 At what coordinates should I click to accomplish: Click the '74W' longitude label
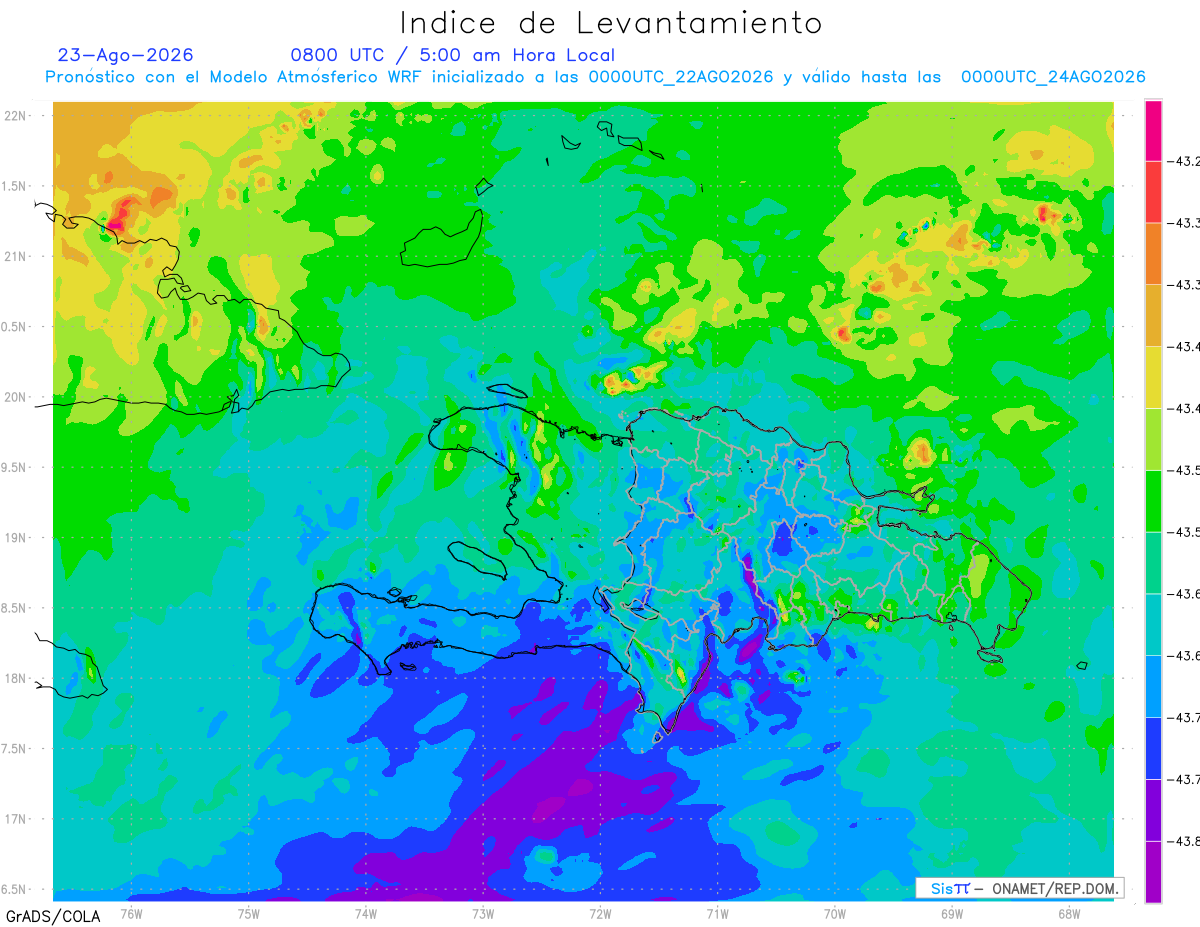[365, 912]
